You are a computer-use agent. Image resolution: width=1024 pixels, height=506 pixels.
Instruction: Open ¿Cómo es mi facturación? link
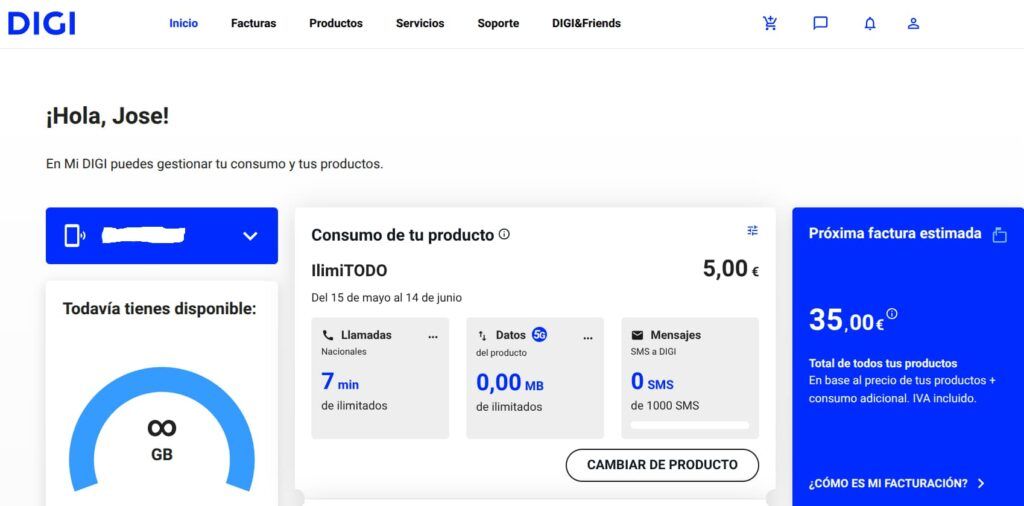tap(888, 484)
